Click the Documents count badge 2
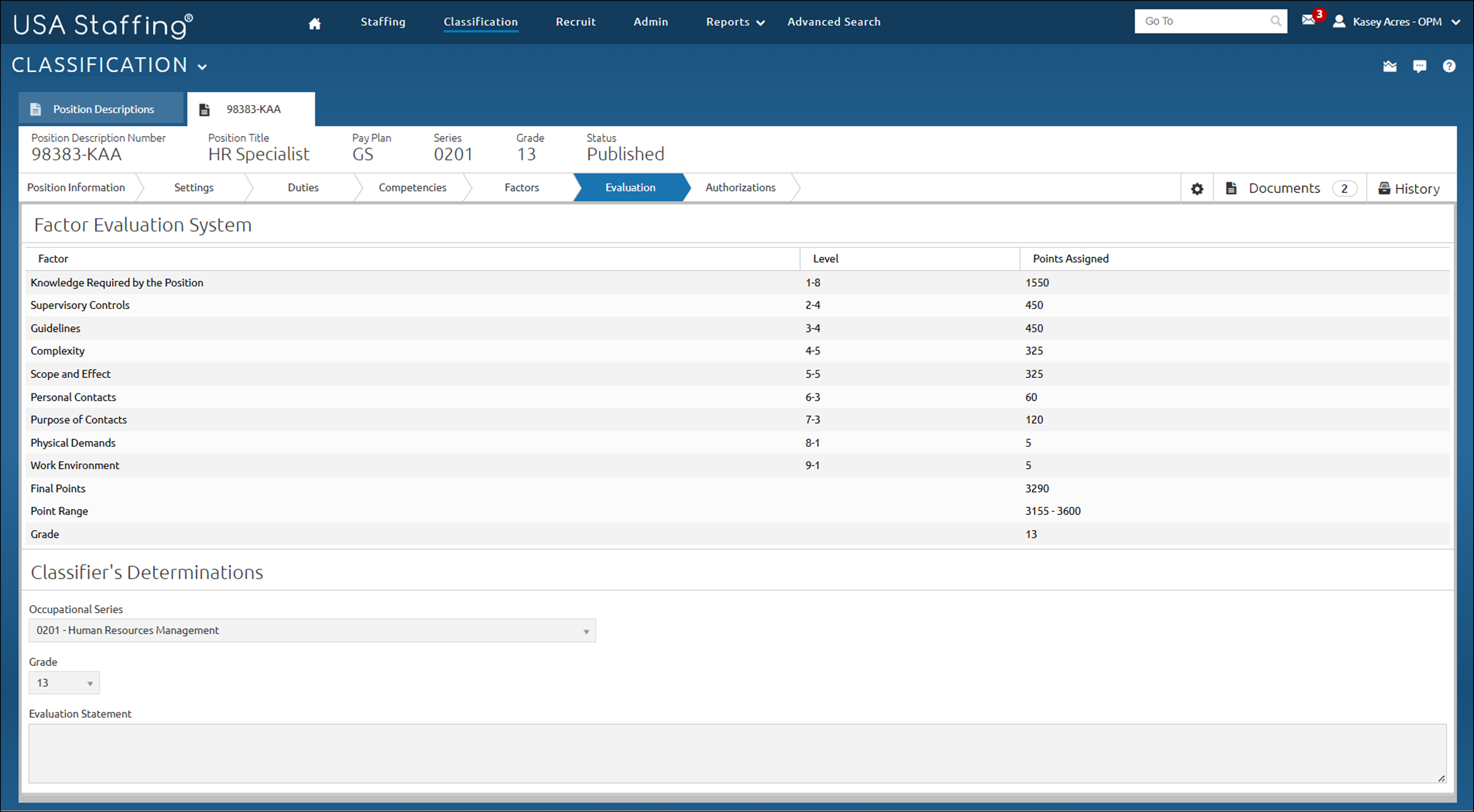The image size is (1474, 812). pyautogui.click(x=1344, y=189)
